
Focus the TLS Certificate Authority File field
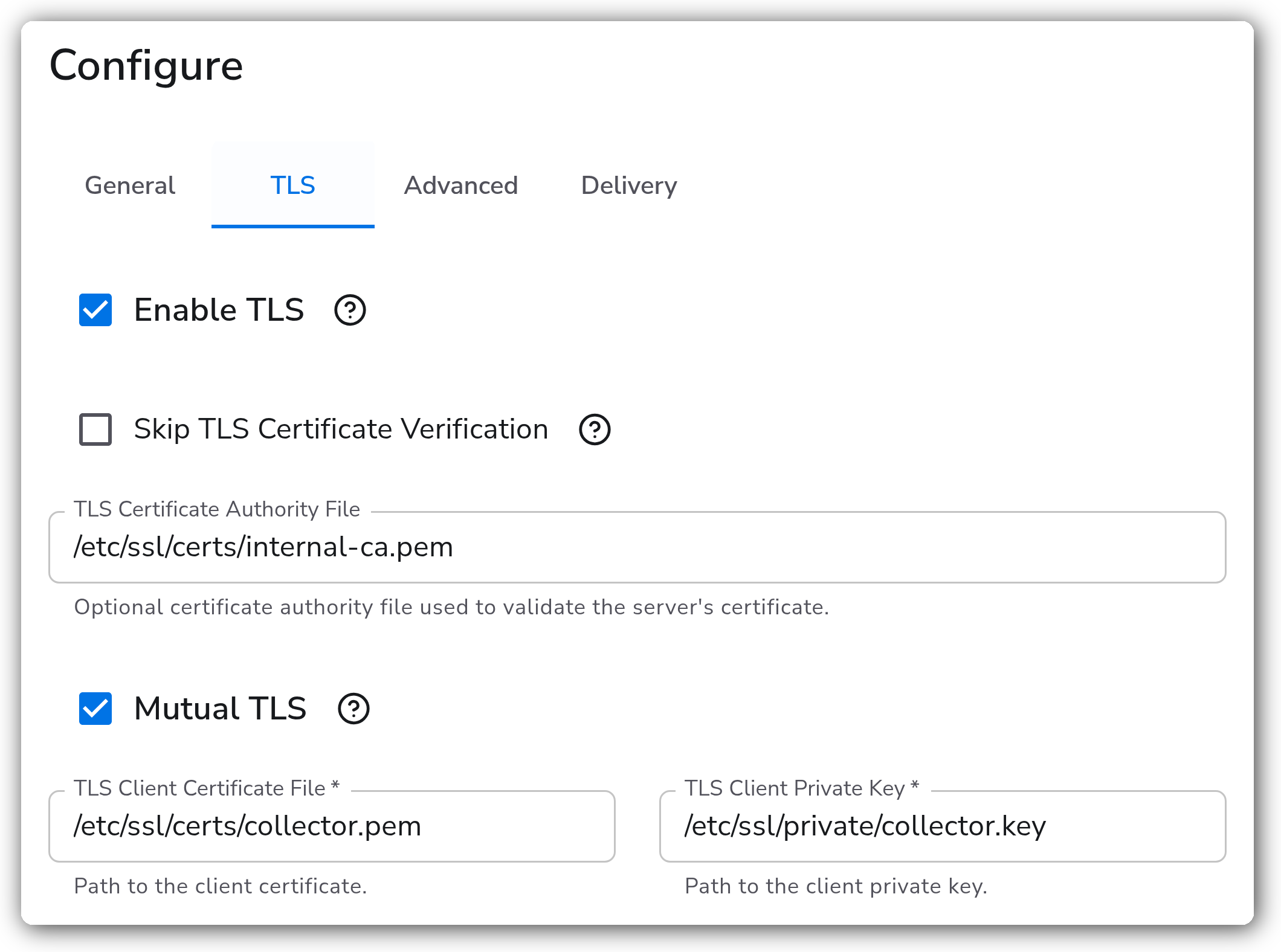[637, 547]
